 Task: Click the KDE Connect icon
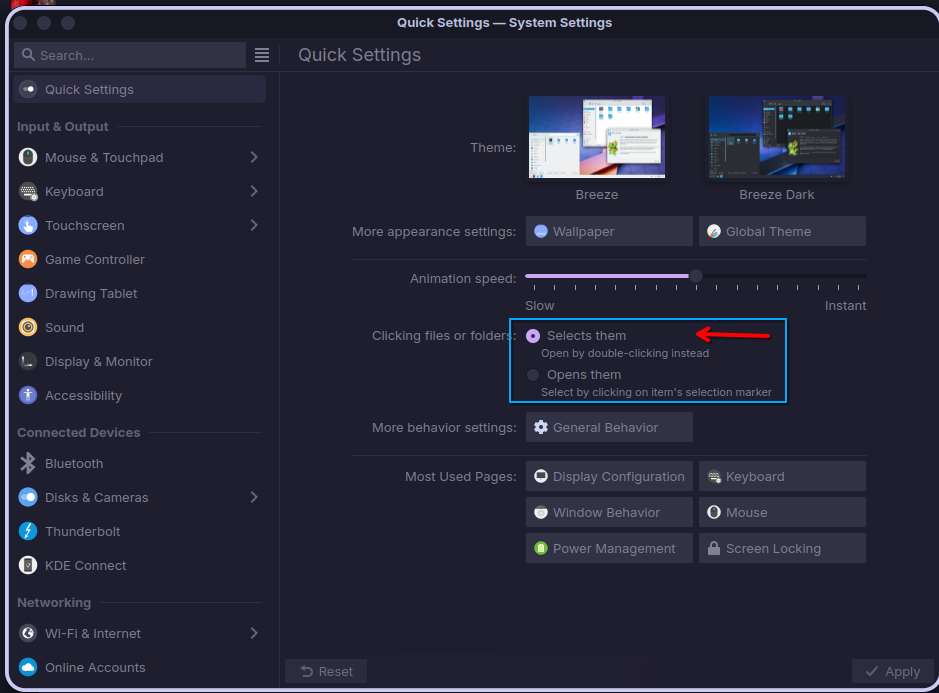coord(28,565)
